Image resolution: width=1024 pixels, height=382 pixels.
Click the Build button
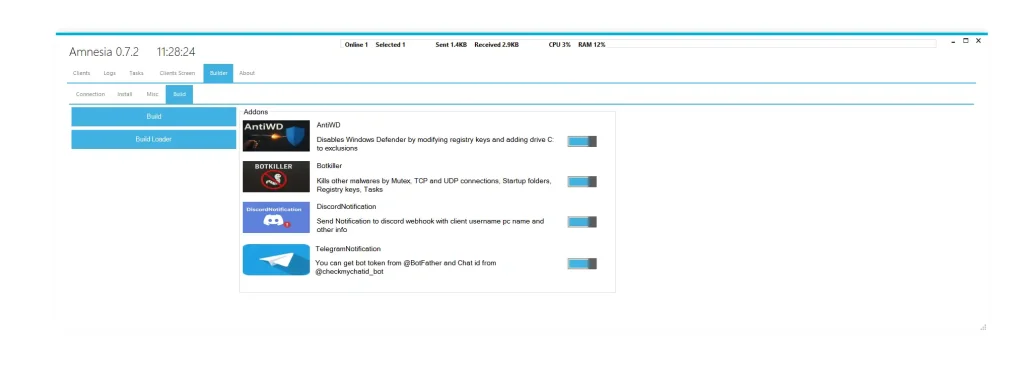click(153, 117)
